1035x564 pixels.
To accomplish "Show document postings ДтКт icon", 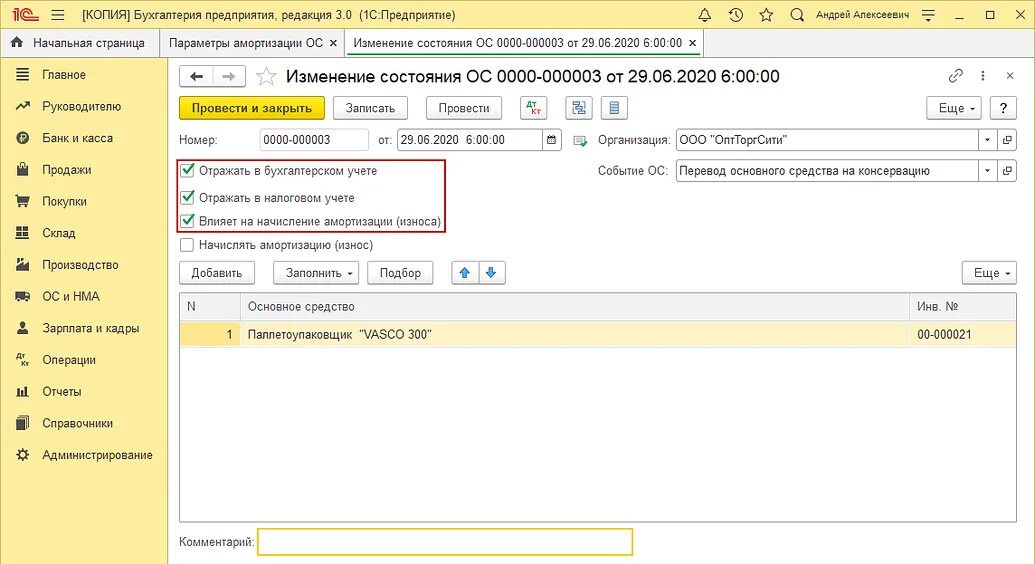I will coord(533,108).
